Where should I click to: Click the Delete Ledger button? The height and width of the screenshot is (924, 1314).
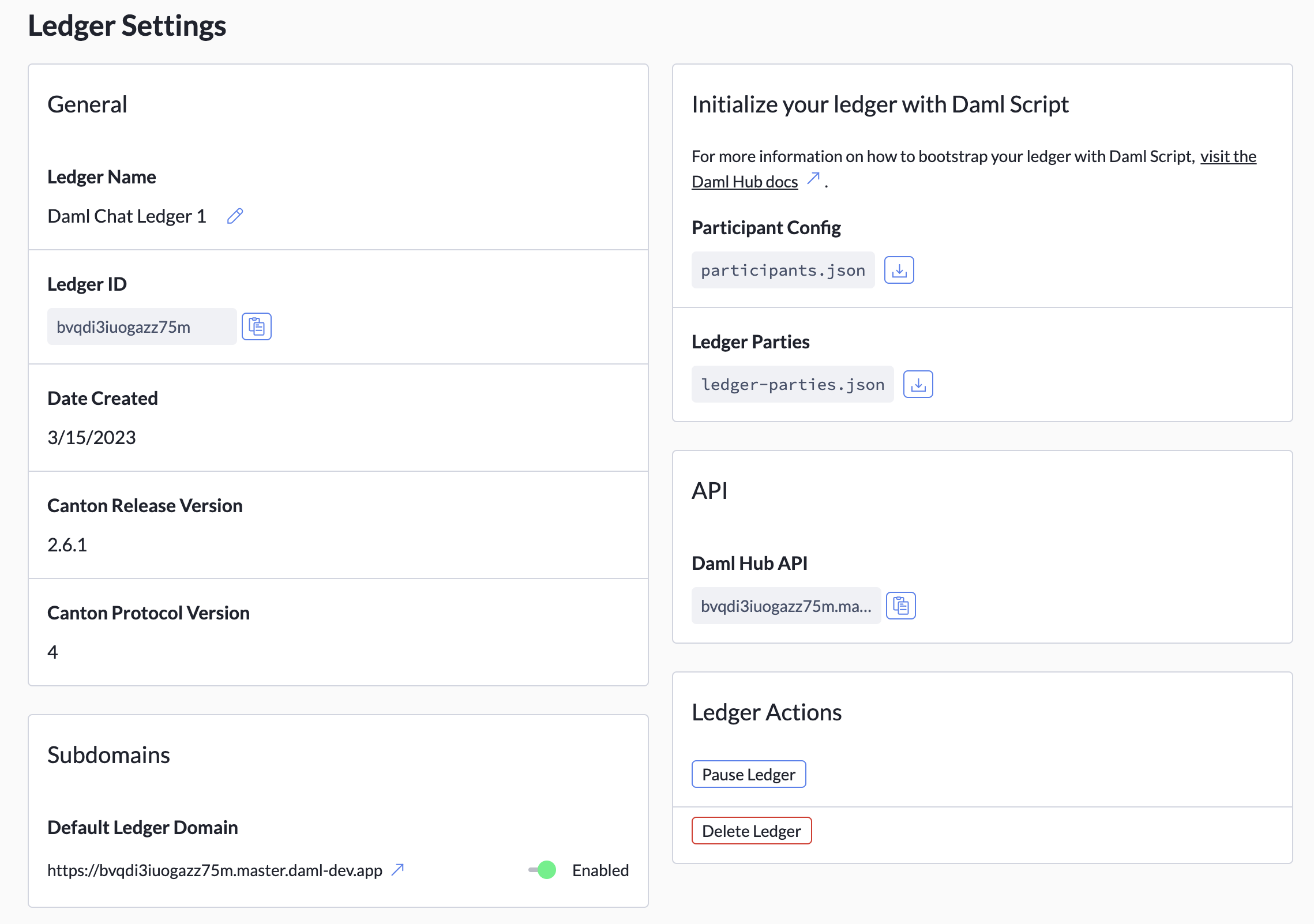(751, 831)
